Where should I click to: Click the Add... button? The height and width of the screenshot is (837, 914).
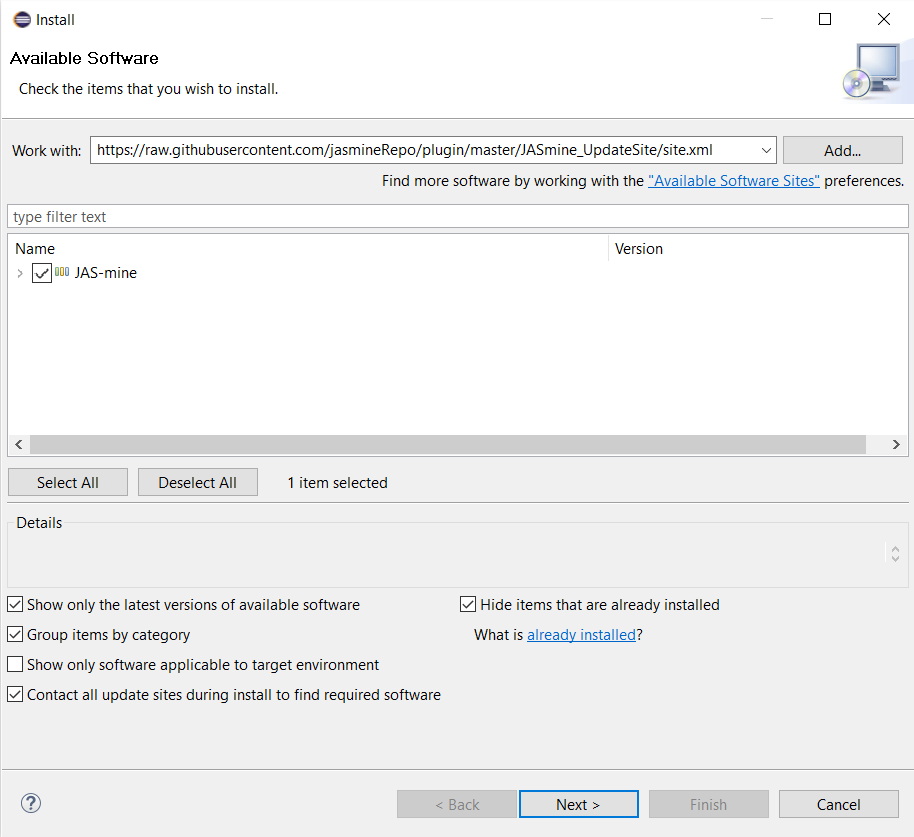coord(842,151)
